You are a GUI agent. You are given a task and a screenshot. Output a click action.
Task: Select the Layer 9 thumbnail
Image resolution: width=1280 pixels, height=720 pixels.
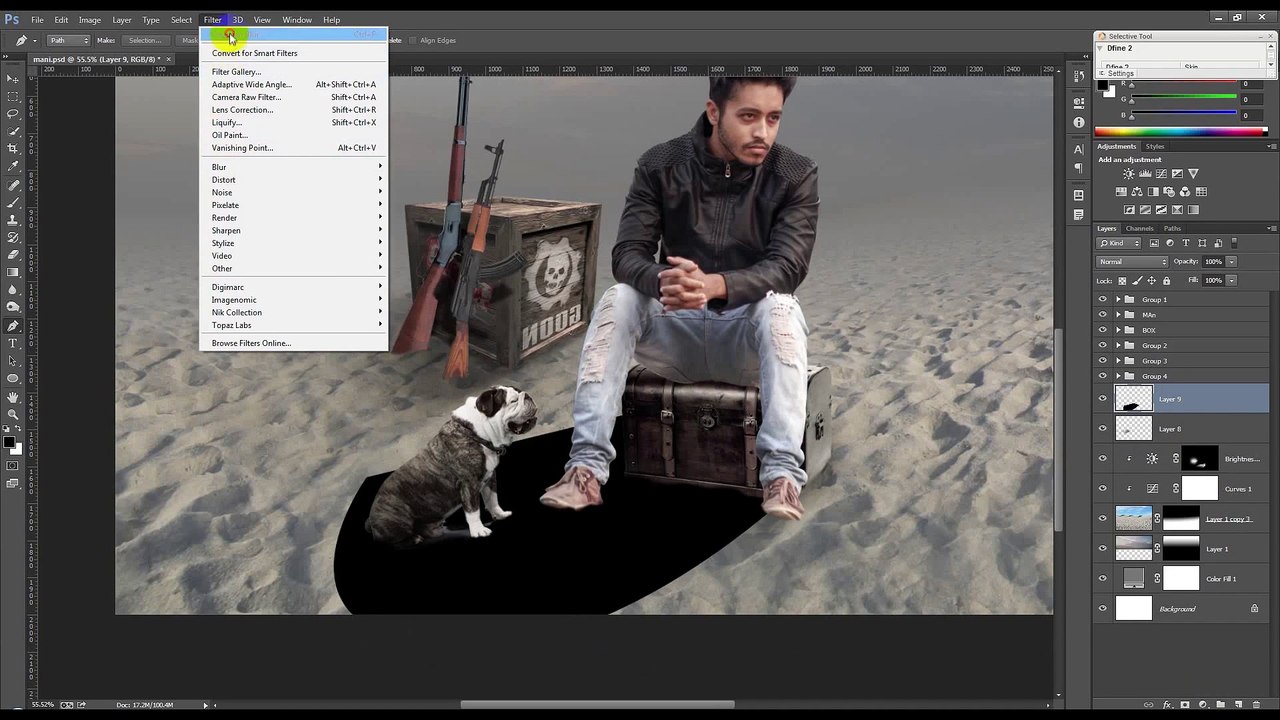[1133, 399]
